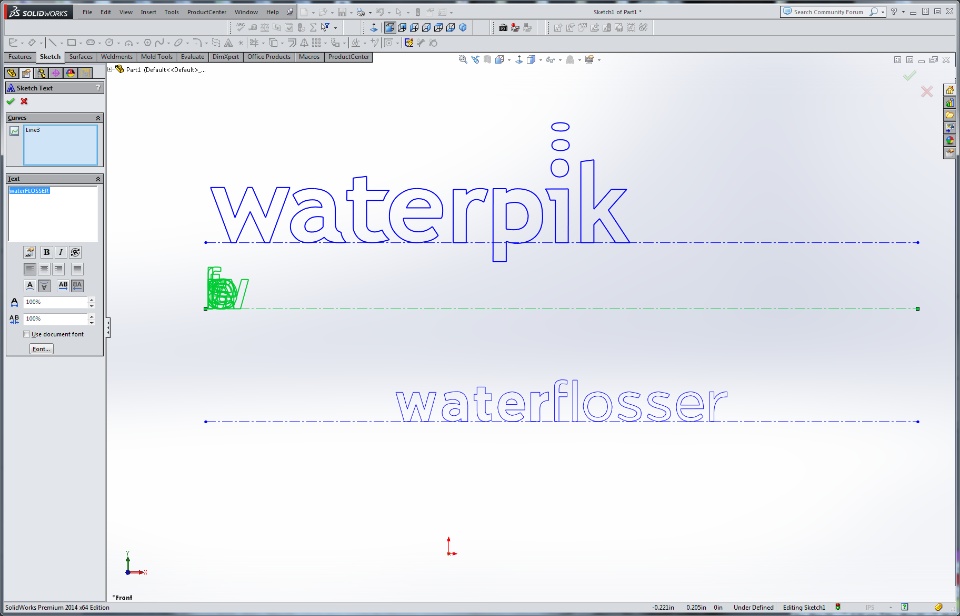Select the Convert Entities tool
This screenshot has width=960, height=616.
272,43
